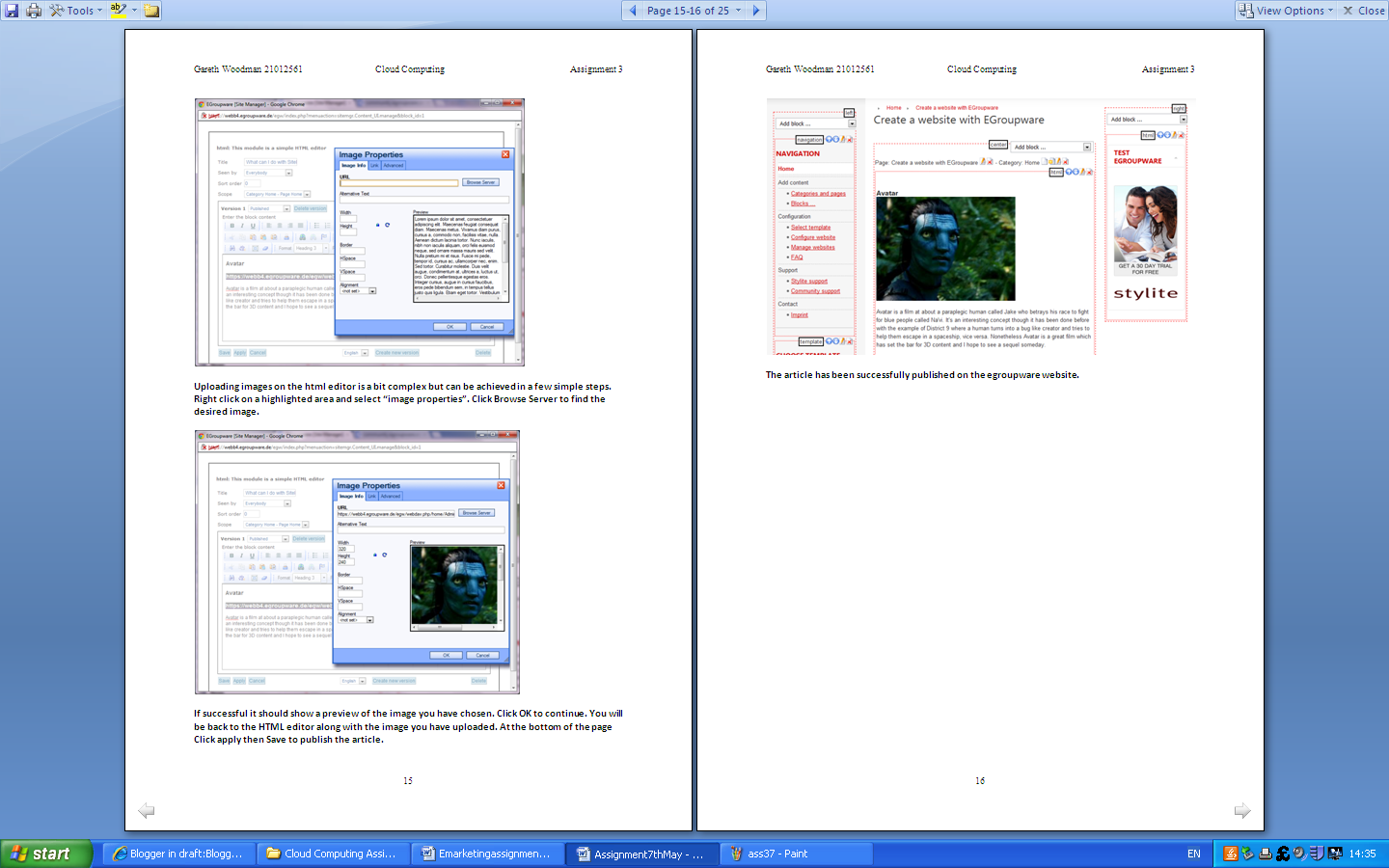Click the printer tray icon

(x=1266, y=854)
